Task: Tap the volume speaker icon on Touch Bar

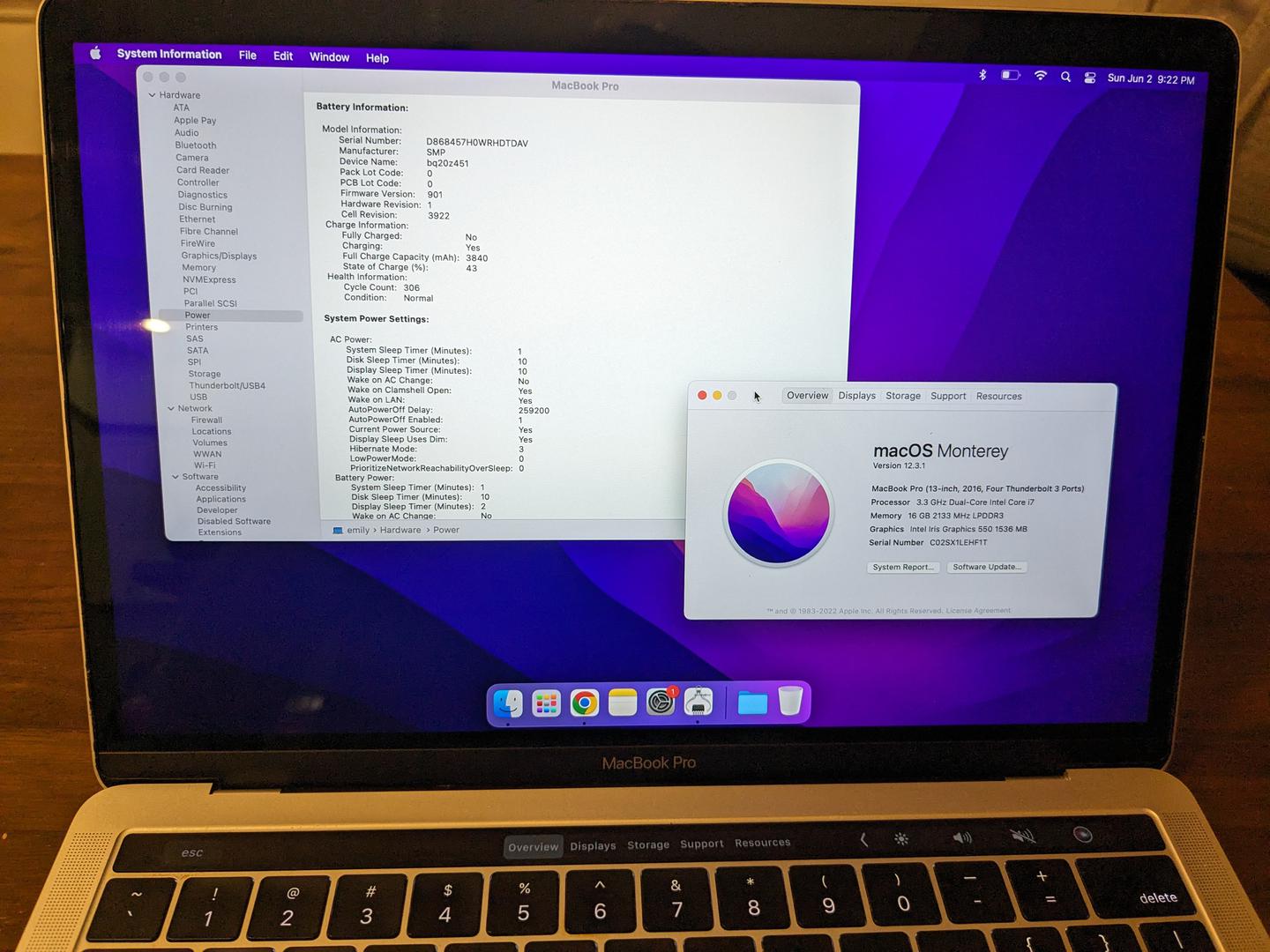Action: 962,837
